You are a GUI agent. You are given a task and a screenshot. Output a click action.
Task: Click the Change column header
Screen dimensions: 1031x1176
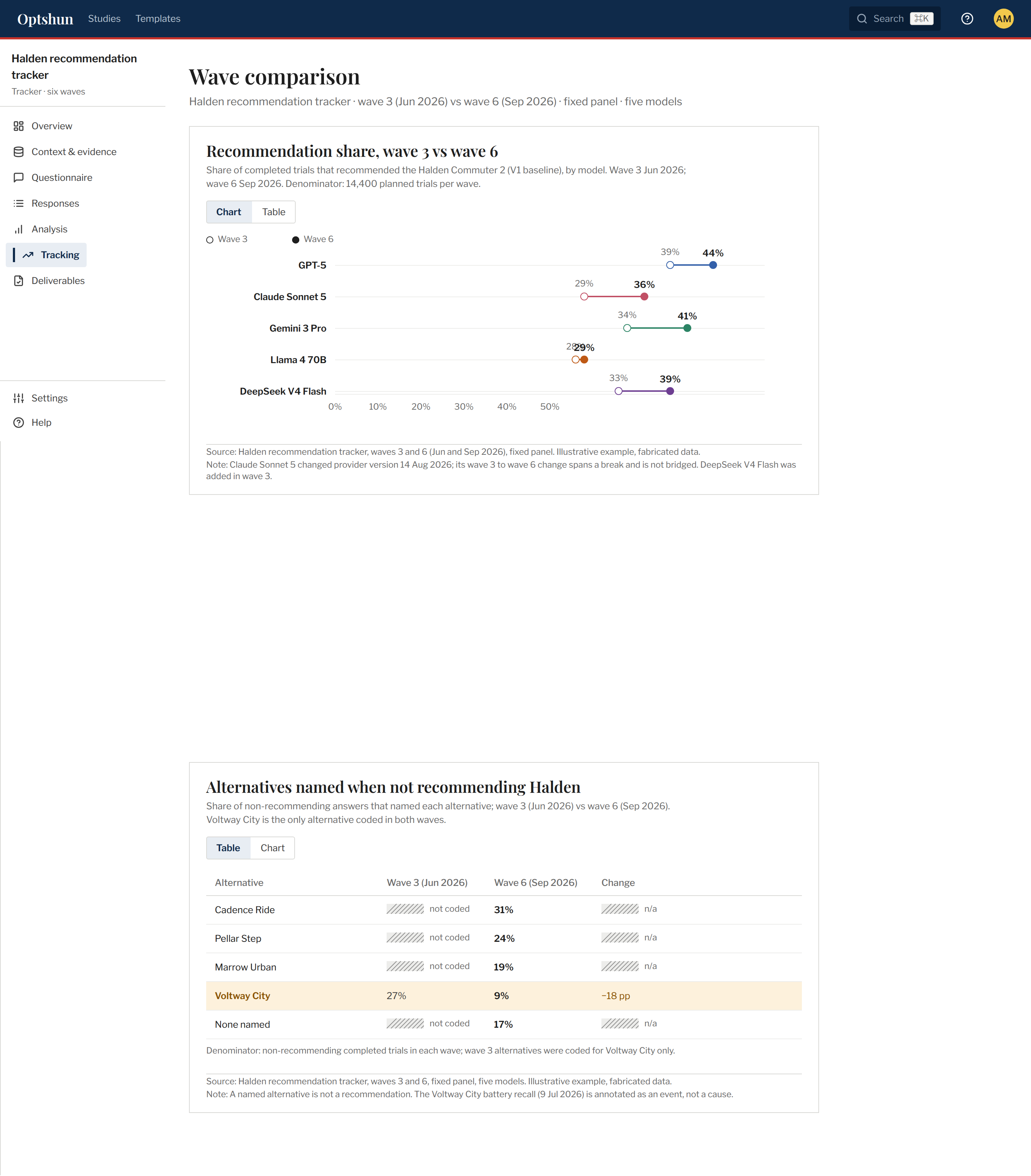pyautogui.click(x=618, y=883)
